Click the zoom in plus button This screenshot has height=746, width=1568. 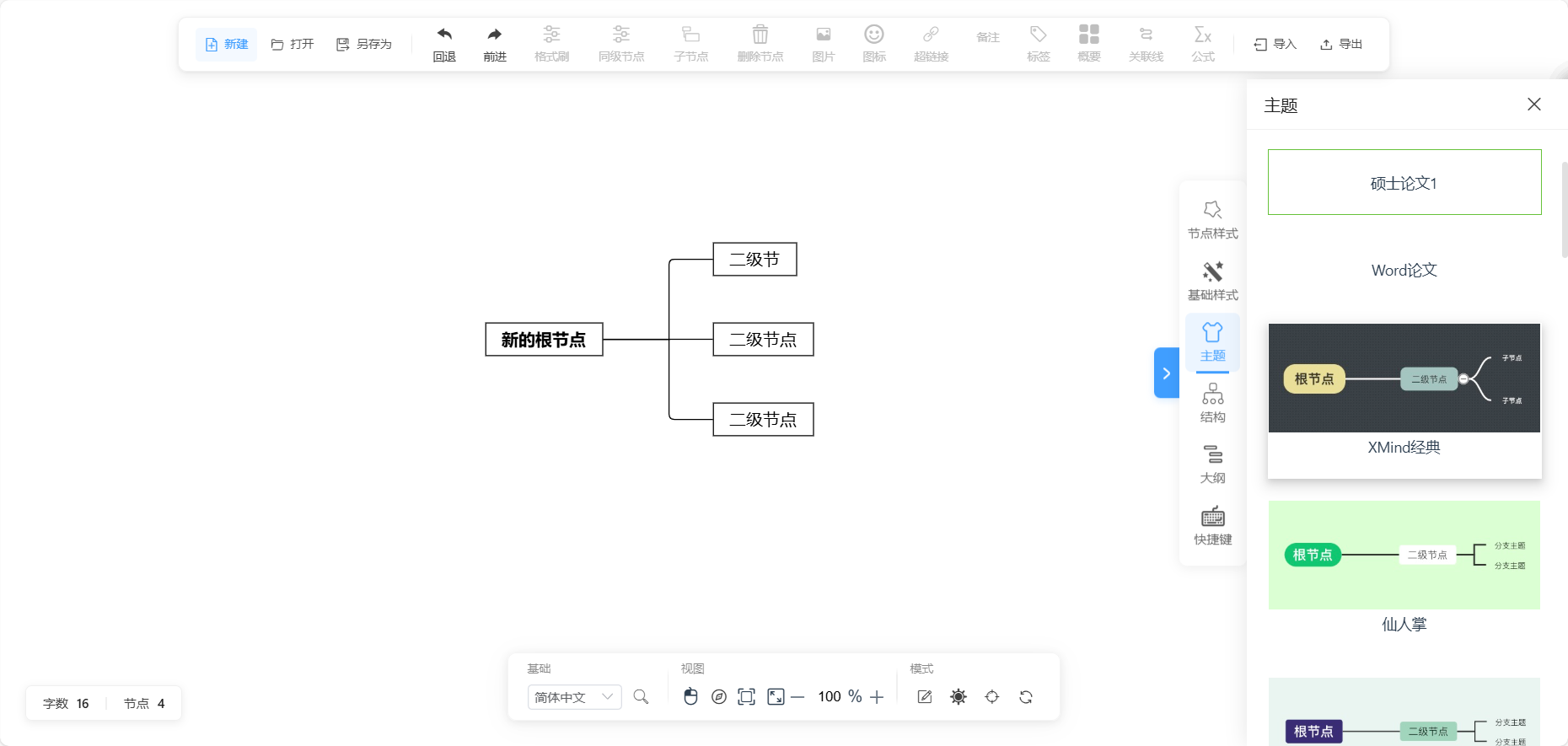pos(877,697)
